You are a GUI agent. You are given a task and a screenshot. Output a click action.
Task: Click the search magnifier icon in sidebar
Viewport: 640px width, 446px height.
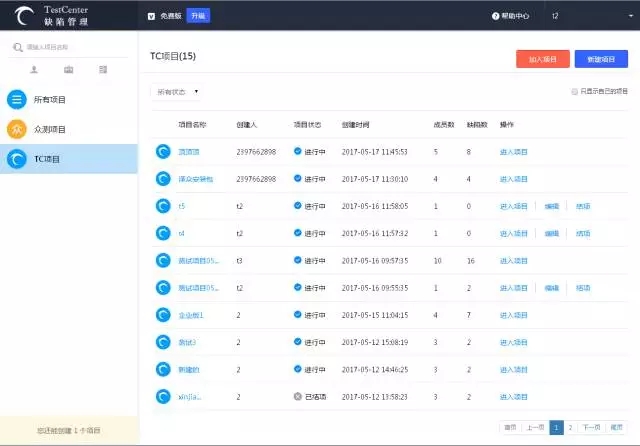18,47
